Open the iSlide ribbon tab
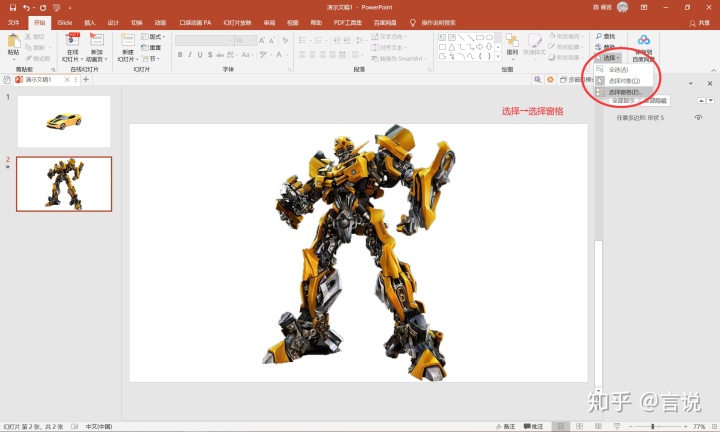Image resolution: width=720 pixels, height=432 pixels. pos(65,22)
